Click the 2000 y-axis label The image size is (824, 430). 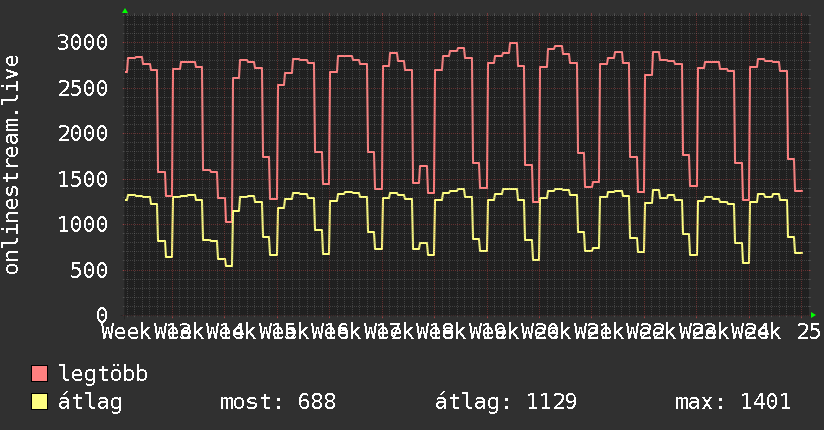coord(83,134)
